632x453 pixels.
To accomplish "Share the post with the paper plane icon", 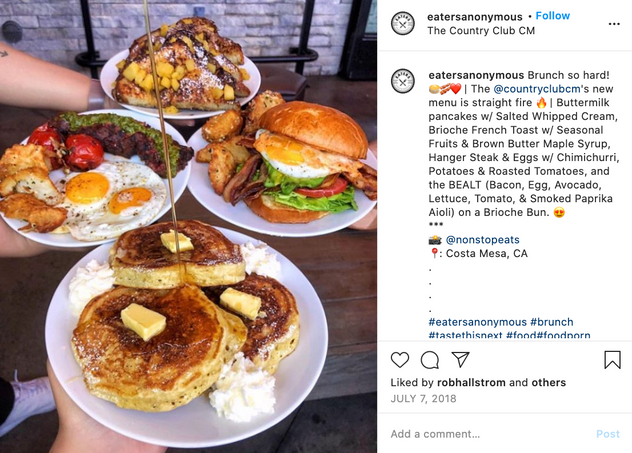I will point(460,359).
